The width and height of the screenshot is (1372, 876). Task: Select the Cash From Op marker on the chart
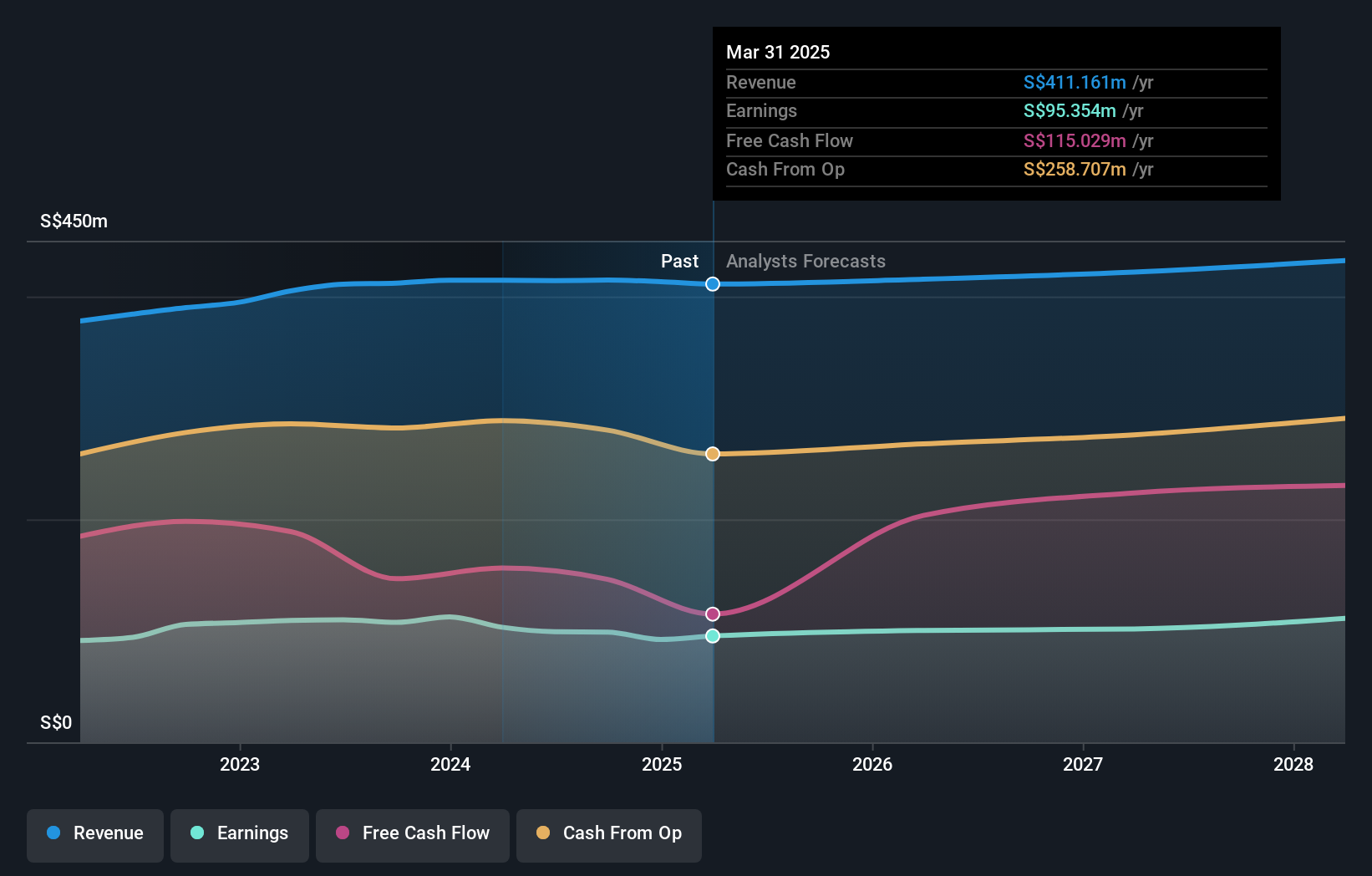pos(712,454)
